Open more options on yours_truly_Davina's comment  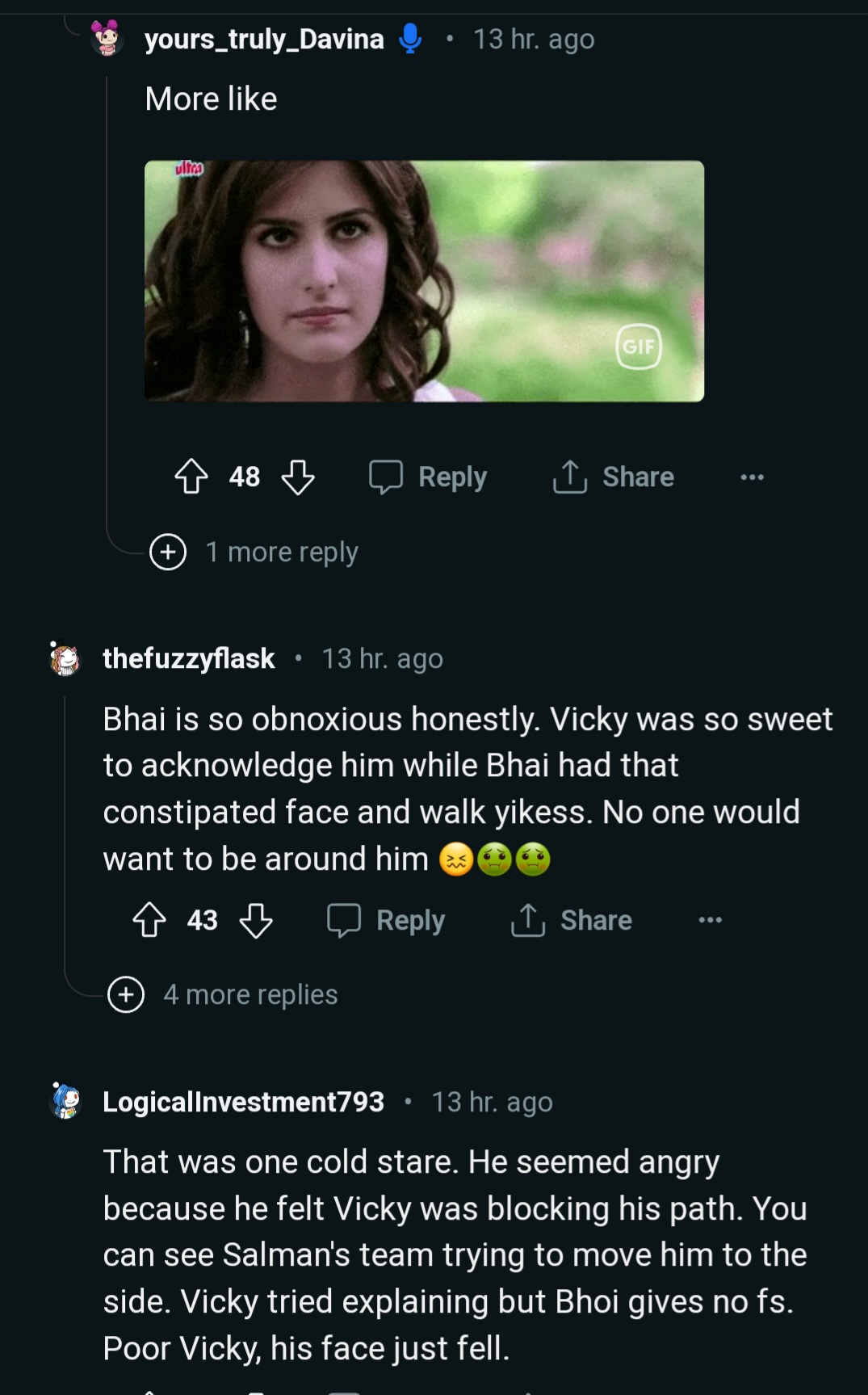[x=752, y=477]
